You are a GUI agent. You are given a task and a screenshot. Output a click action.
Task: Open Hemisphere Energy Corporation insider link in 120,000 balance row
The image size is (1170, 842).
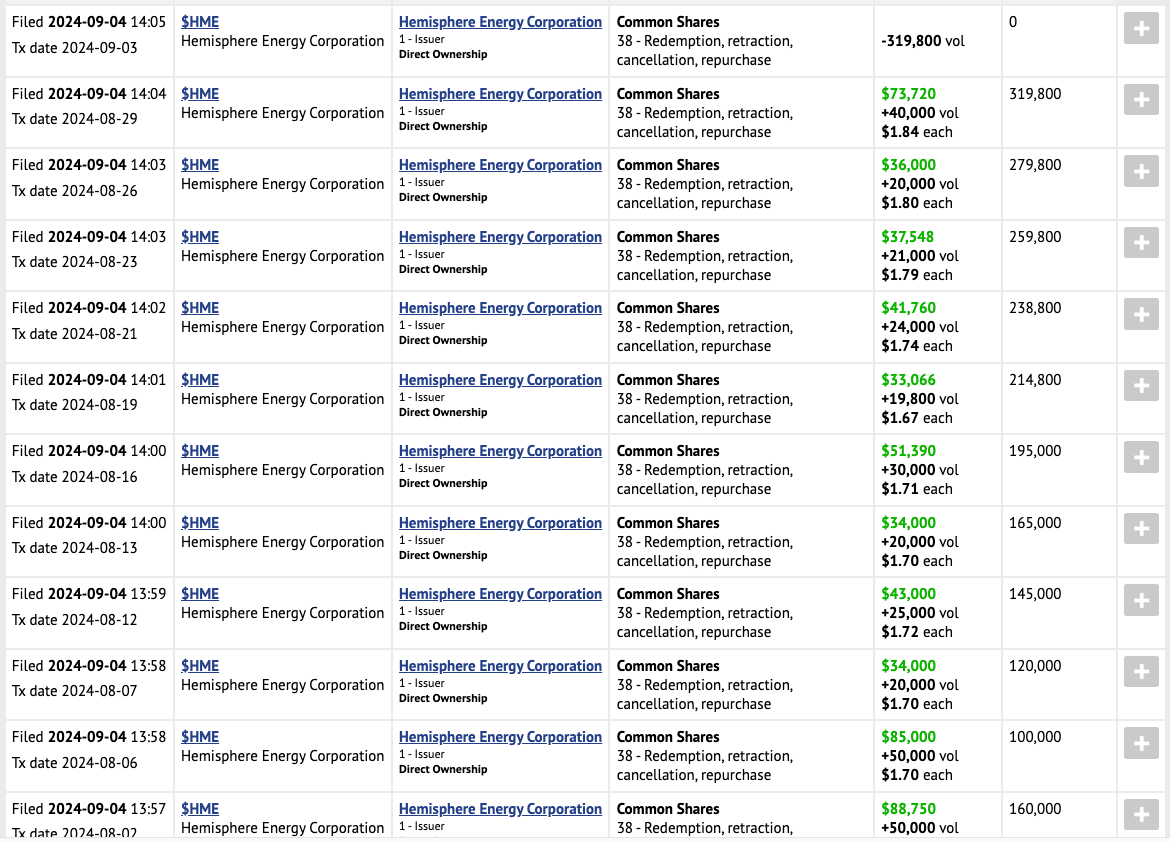pyautogui.click(x=500, y=666)
